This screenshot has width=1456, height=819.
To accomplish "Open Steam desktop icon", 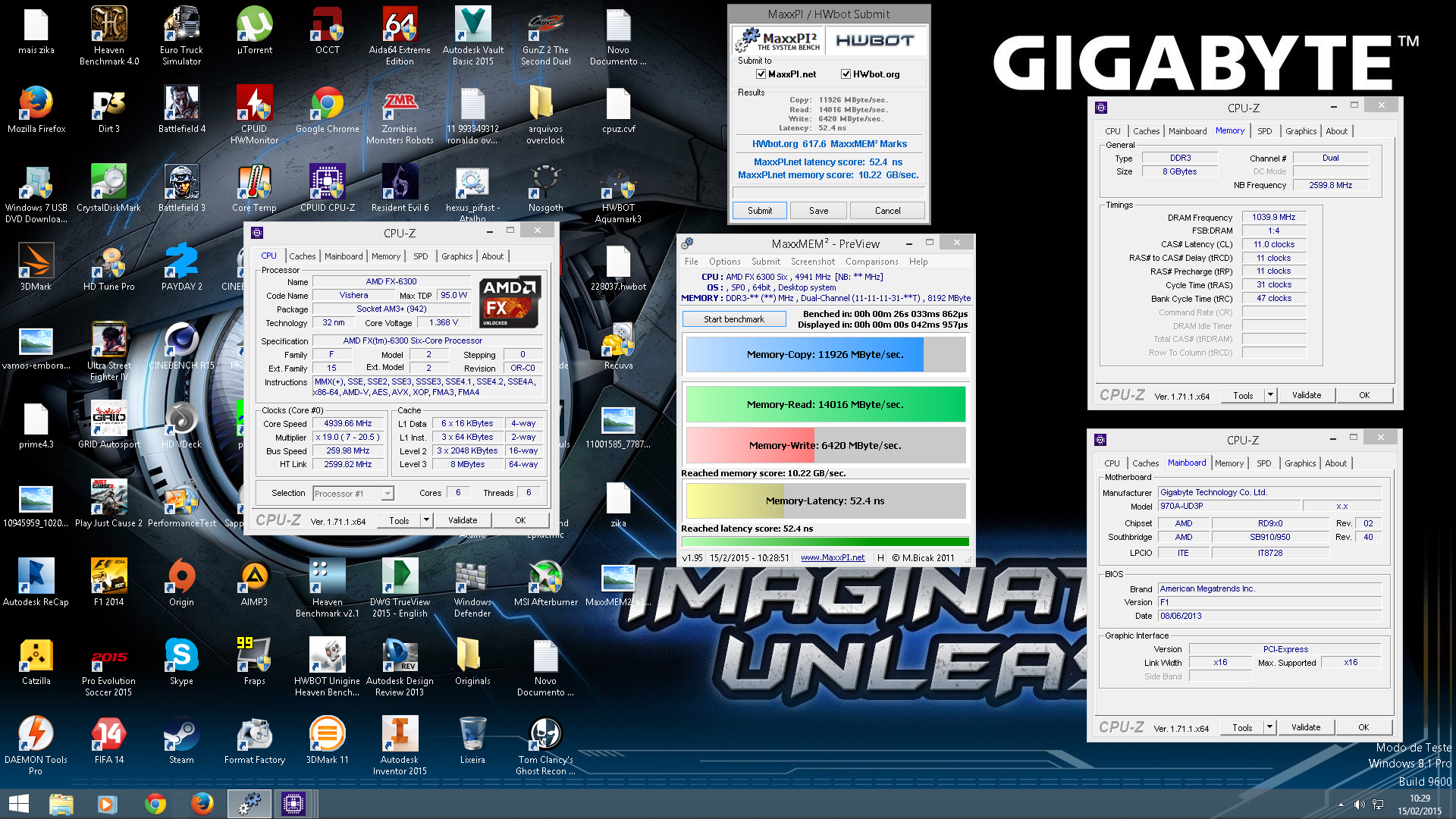I will click(181, 741).
